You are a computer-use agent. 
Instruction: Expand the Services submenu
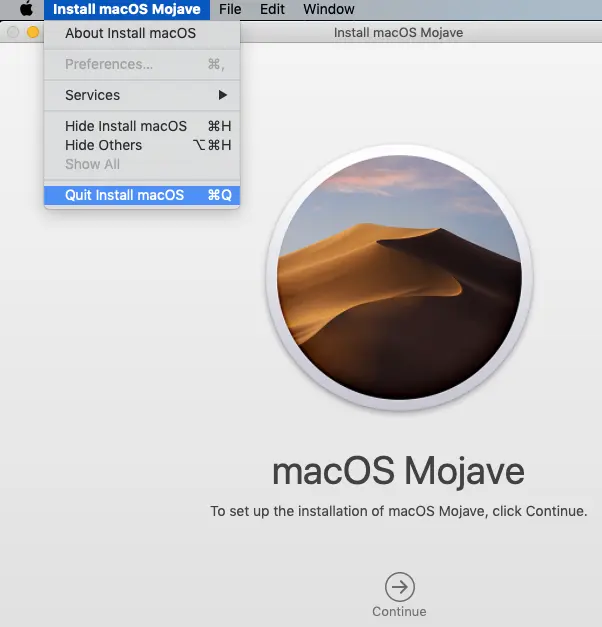[x=142, y=95]
